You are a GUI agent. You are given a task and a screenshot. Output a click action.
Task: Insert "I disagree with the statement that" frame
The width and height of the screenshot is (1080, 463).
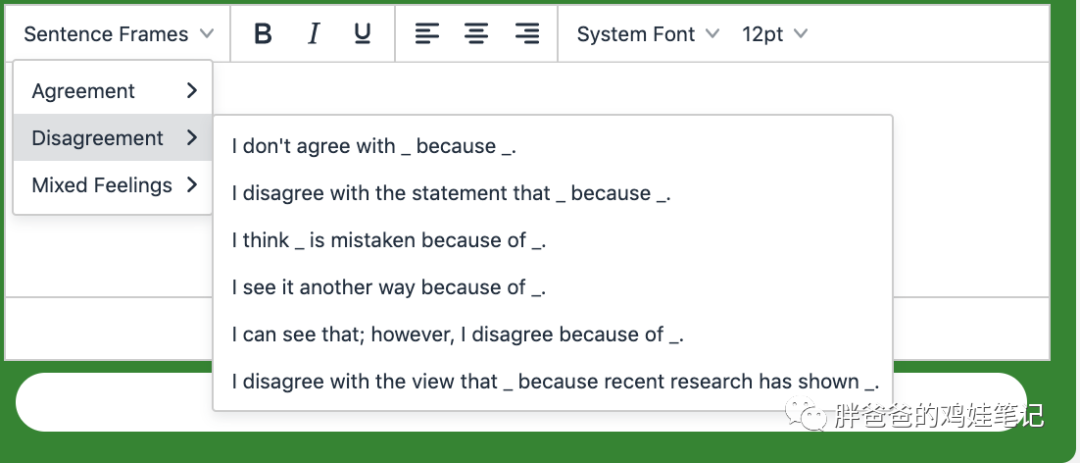coord(451,193)
